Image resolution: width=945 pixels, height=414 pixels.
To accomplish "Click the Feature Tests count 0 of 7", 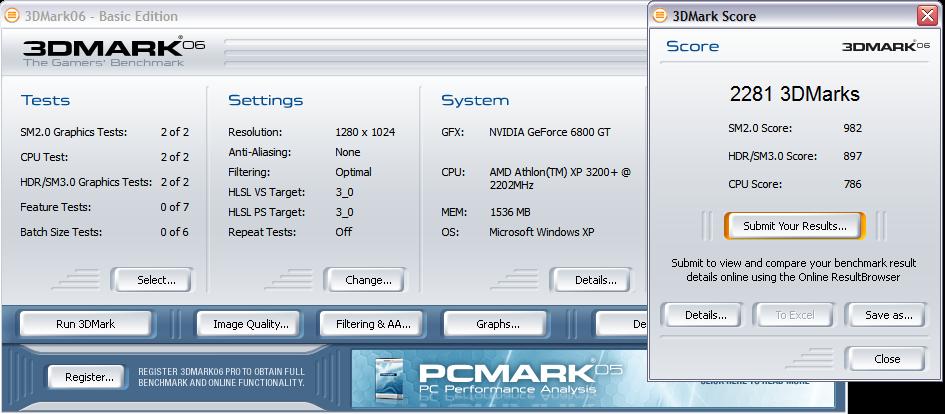I will coord(175,207).
